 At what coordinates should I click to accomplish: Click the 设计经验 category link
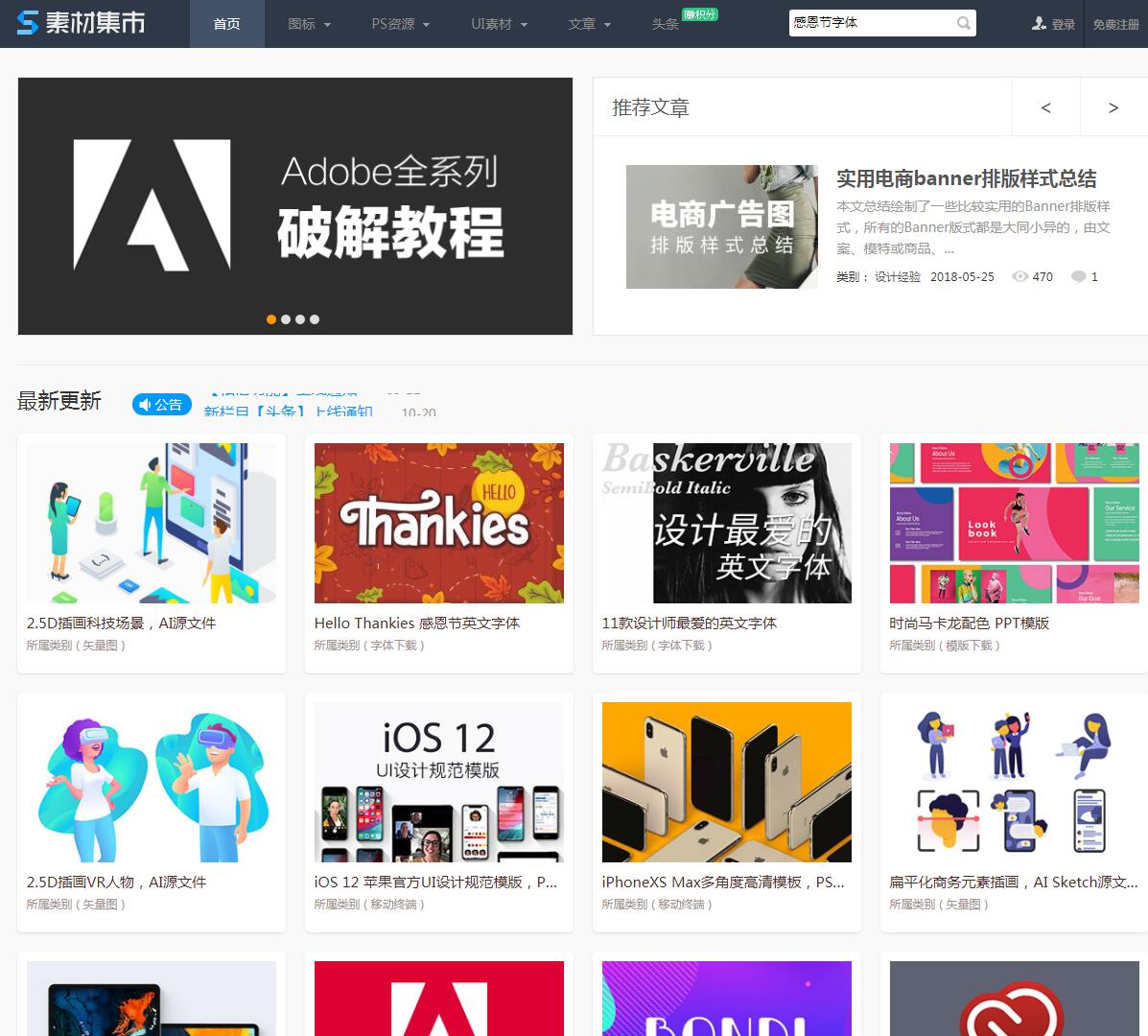coord(898,277)
